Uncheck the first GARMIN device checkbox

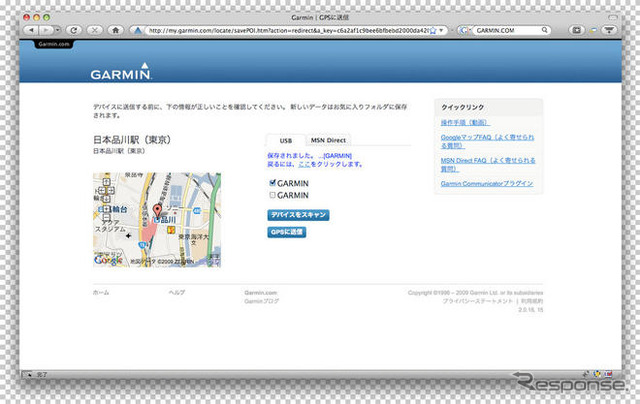pyautogui.click(x=272, y=183)
